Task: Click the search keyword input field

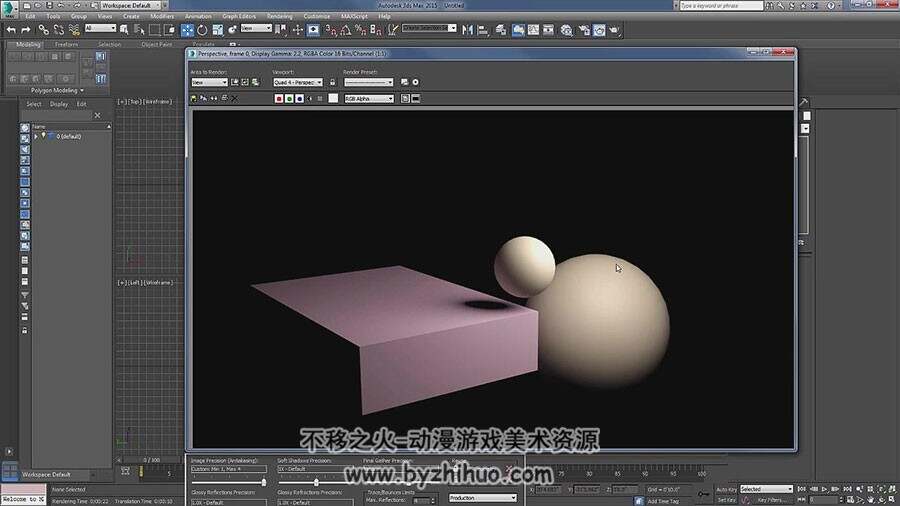Action: [721, 5]
